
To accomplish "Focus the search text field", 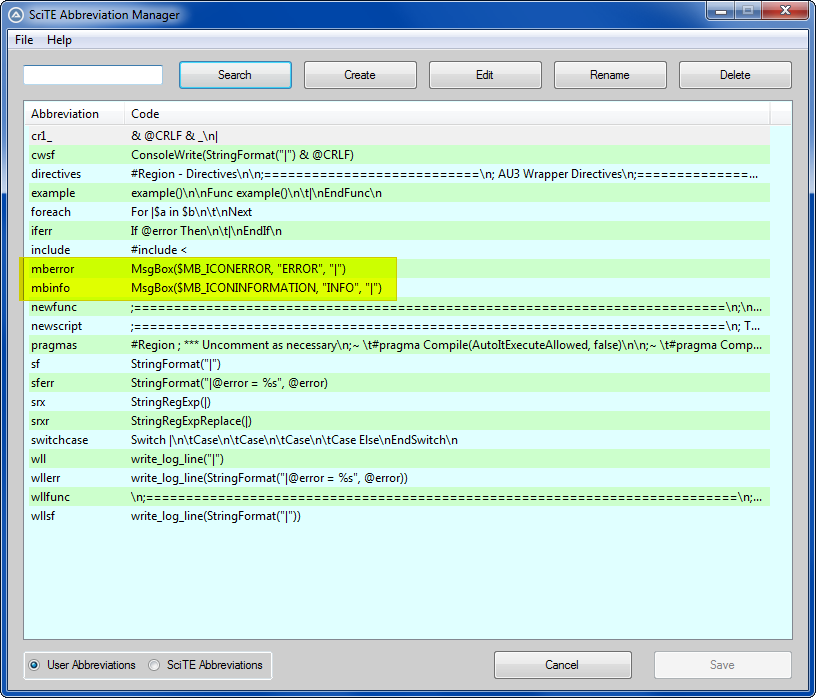I will click(93, 75).
